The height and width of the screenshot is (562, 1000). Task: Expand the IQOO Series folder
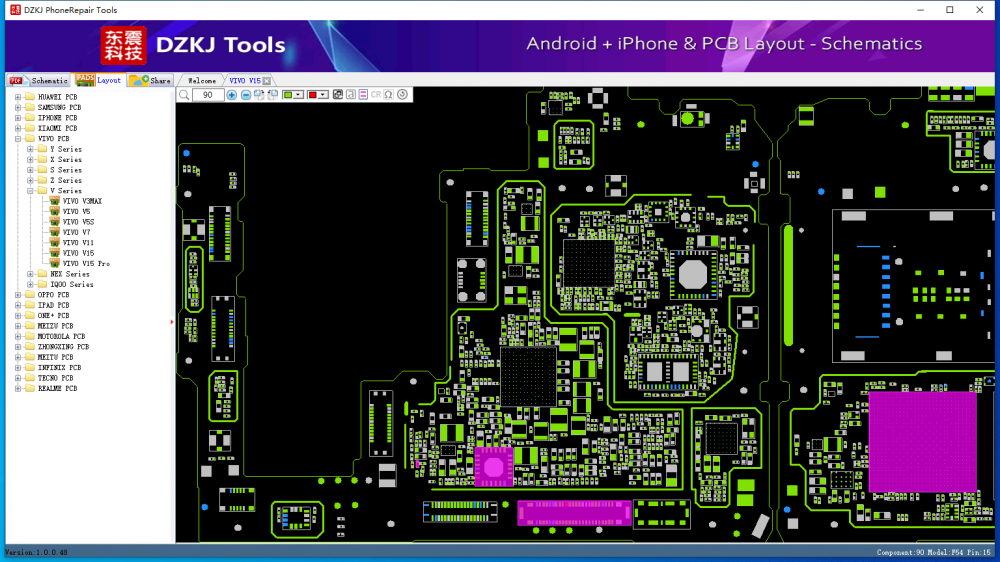(30, 285)
